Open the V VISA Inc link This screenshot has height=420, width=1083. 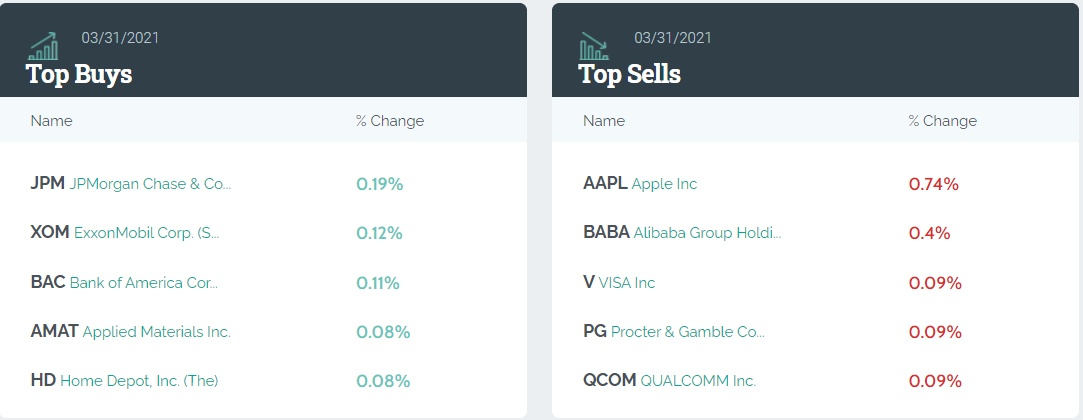click(619, 282)
